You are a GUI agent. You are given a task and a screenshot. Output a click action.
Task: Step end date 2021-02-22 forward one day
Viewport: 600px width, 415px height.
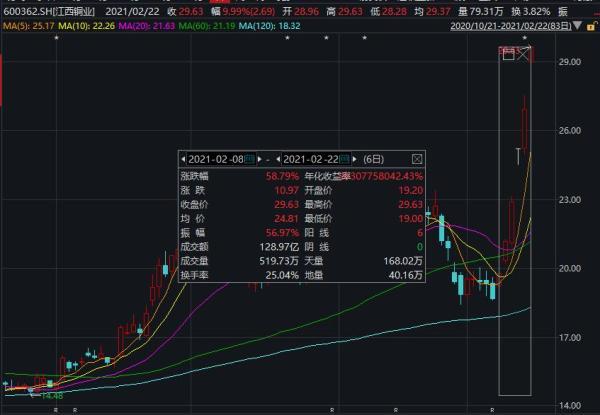pos(355,159)
